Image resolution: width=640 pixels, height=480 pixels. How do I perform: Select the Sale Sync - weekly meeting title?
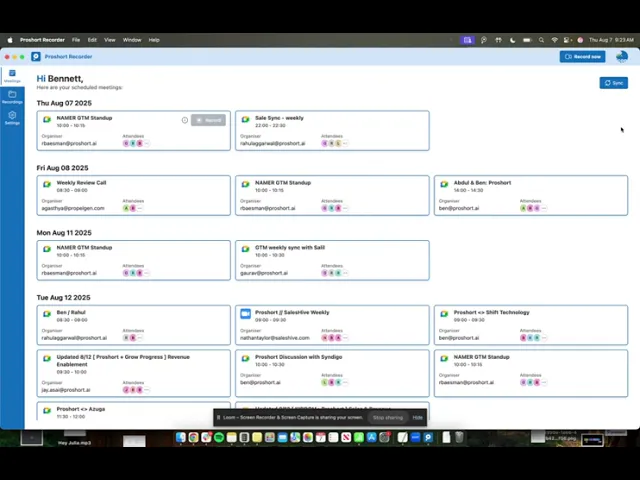coord(279,118)
